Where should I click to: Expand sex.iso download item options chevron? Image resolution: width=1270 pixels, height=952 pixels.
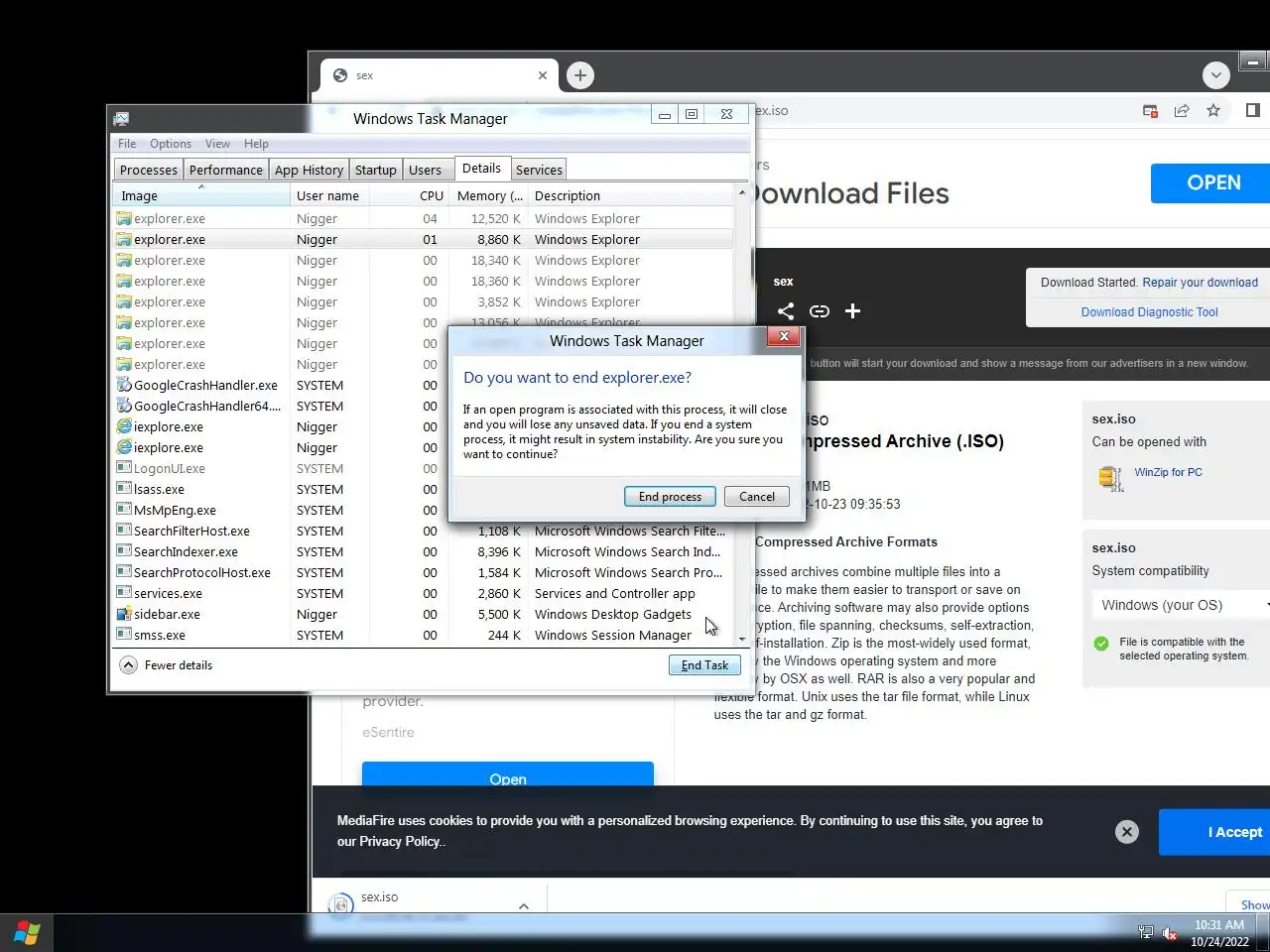524,905
